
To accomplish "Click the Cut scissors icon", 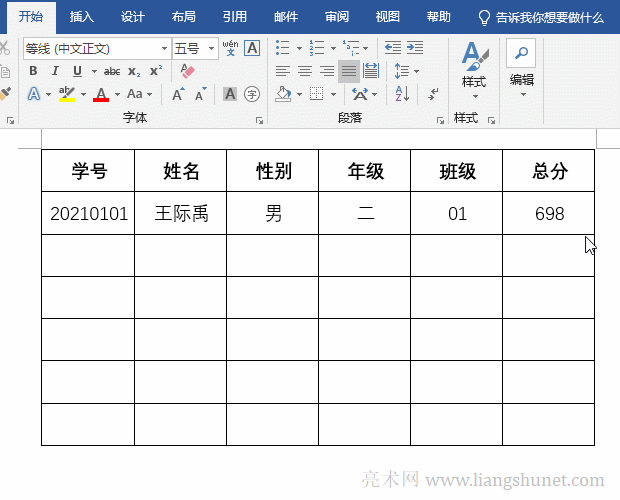I will coord(4,48).
